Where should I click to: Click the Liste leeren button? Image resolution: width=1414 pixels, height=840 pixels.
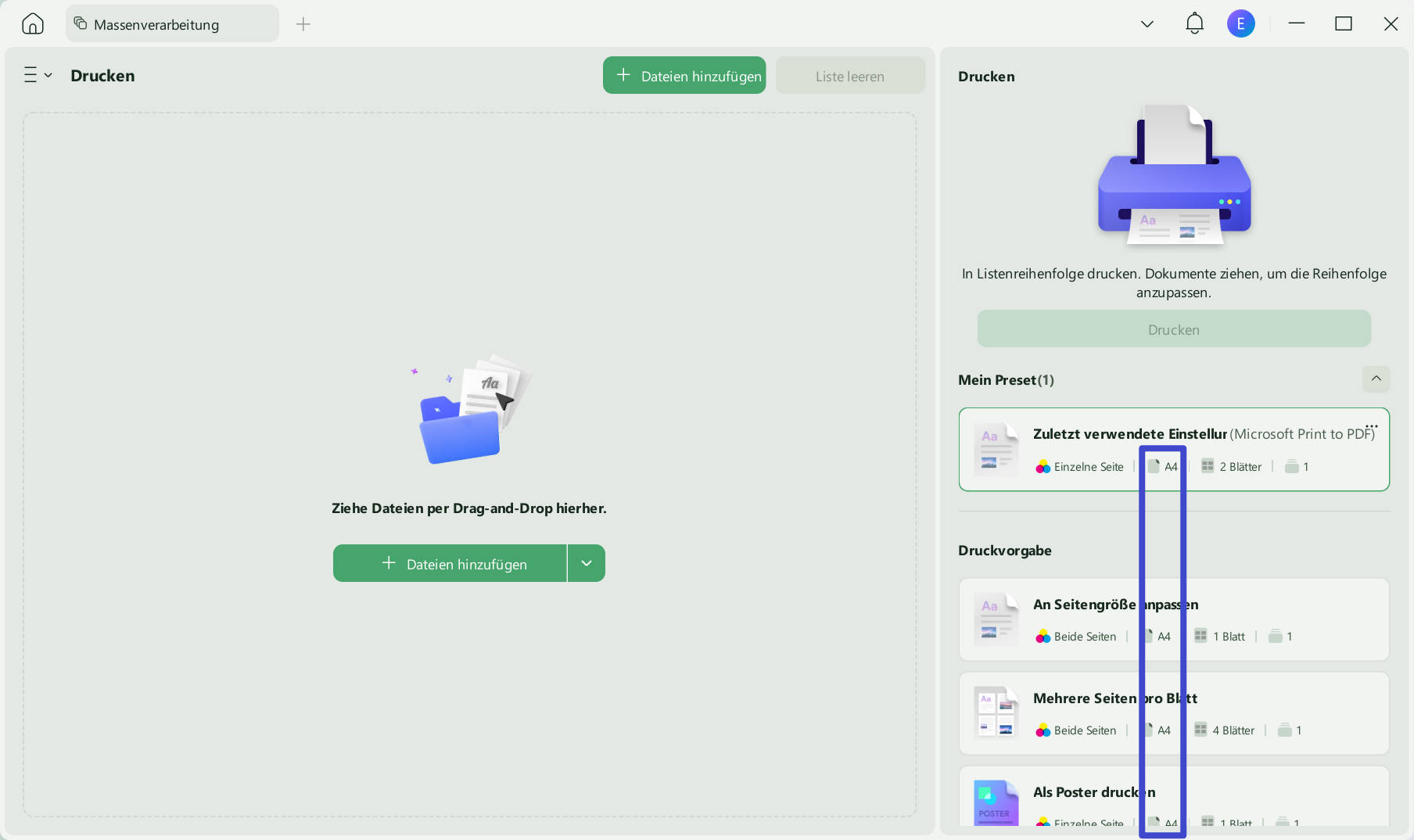[850, 75]
